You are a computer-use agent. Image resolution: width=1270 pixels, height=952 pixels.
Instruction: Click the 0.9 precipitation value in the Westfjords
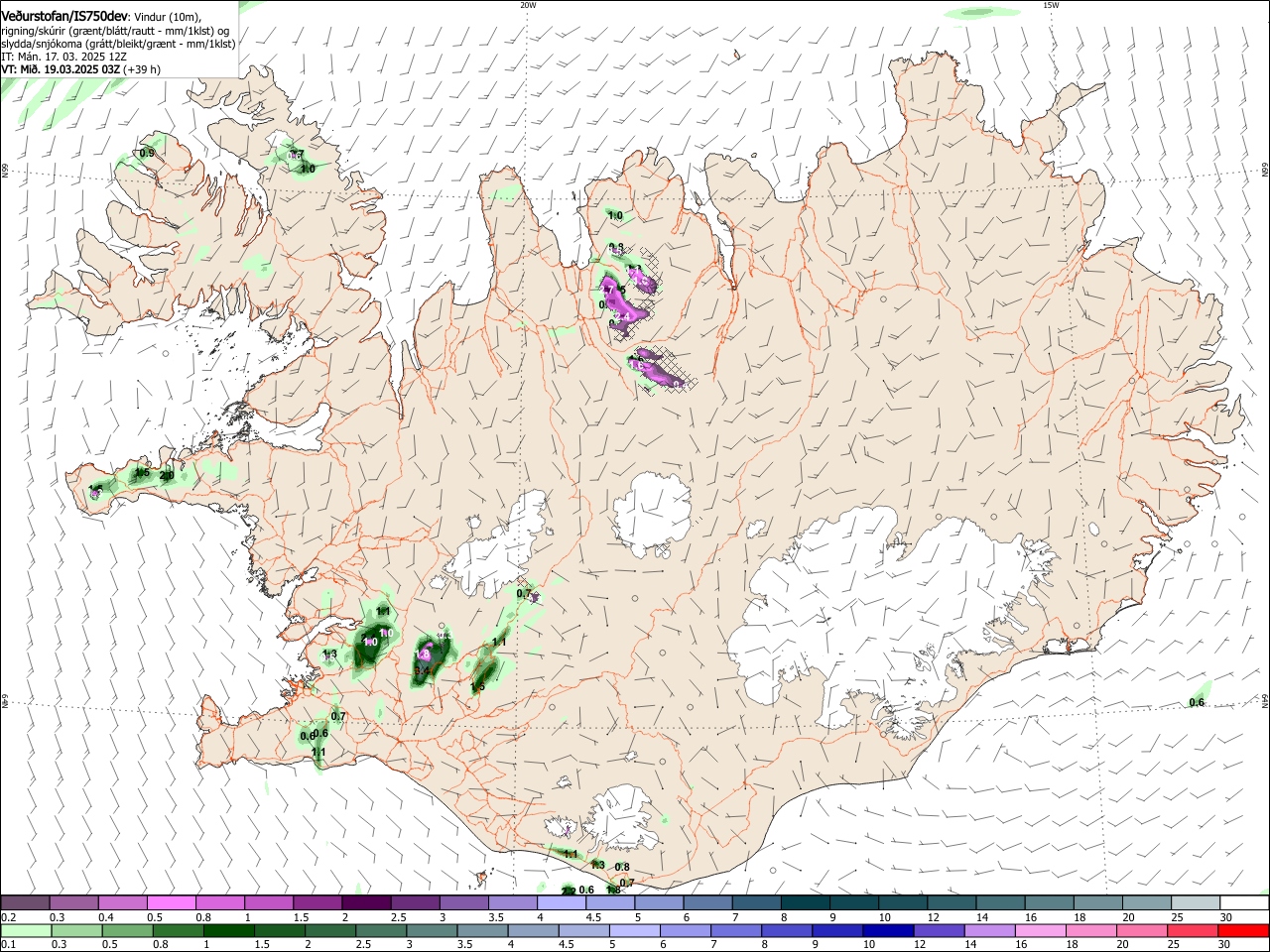tap(147, 153)
